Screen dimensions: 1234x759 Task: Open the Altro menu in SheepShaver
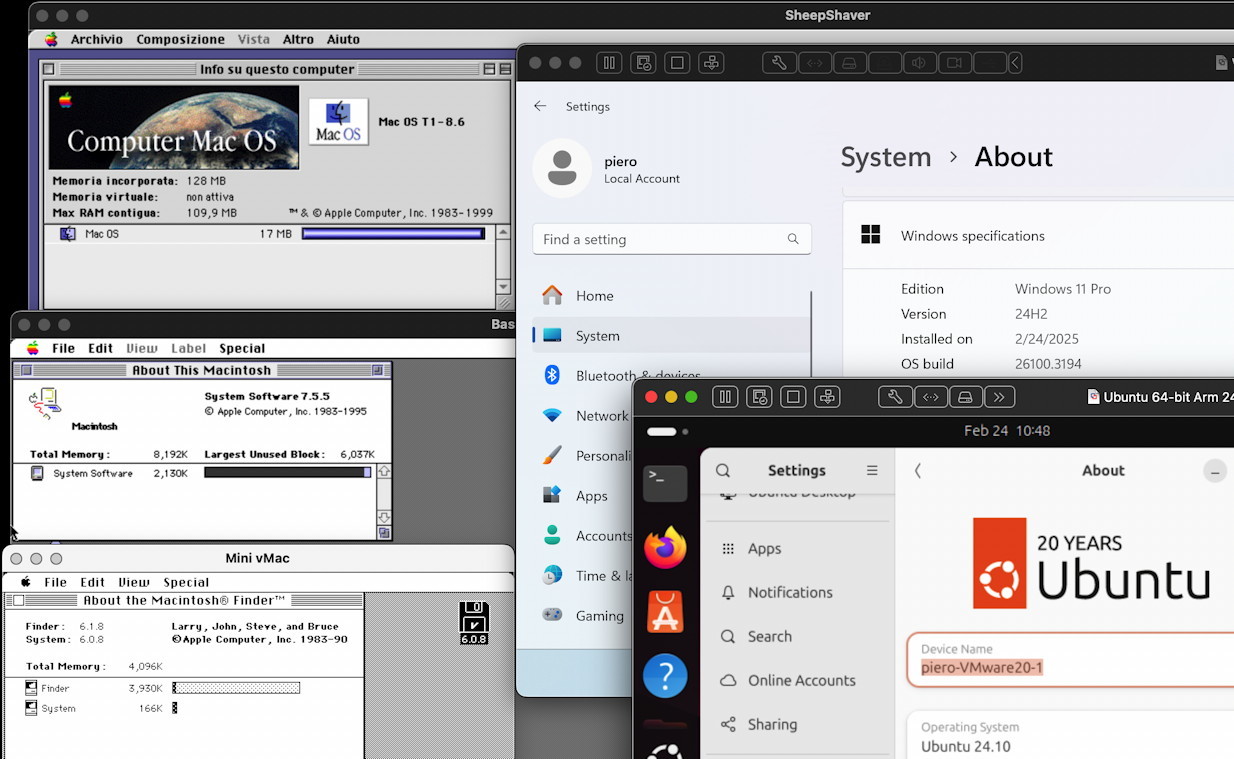(298, 39)
